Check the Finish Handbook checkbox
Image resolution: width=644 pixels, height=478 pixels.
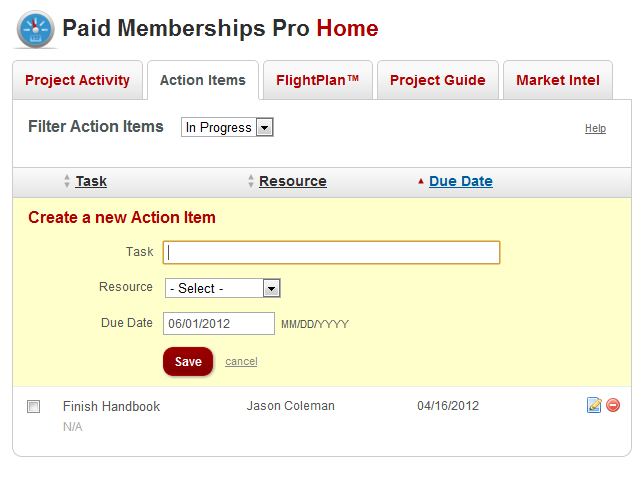point(33,407)
